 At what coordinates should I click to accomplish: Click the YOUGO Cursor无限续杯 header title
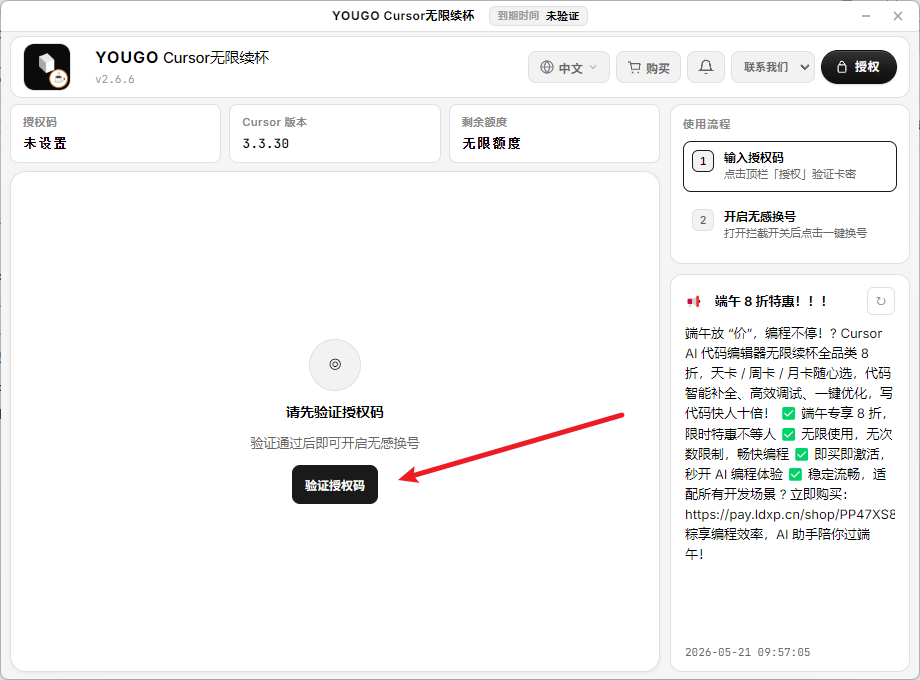point(182,57)
